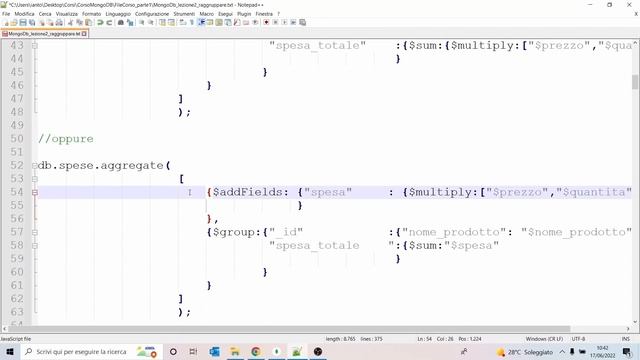
Task: Toggle synchronized vertical scrolling
Action: point(162,23)
